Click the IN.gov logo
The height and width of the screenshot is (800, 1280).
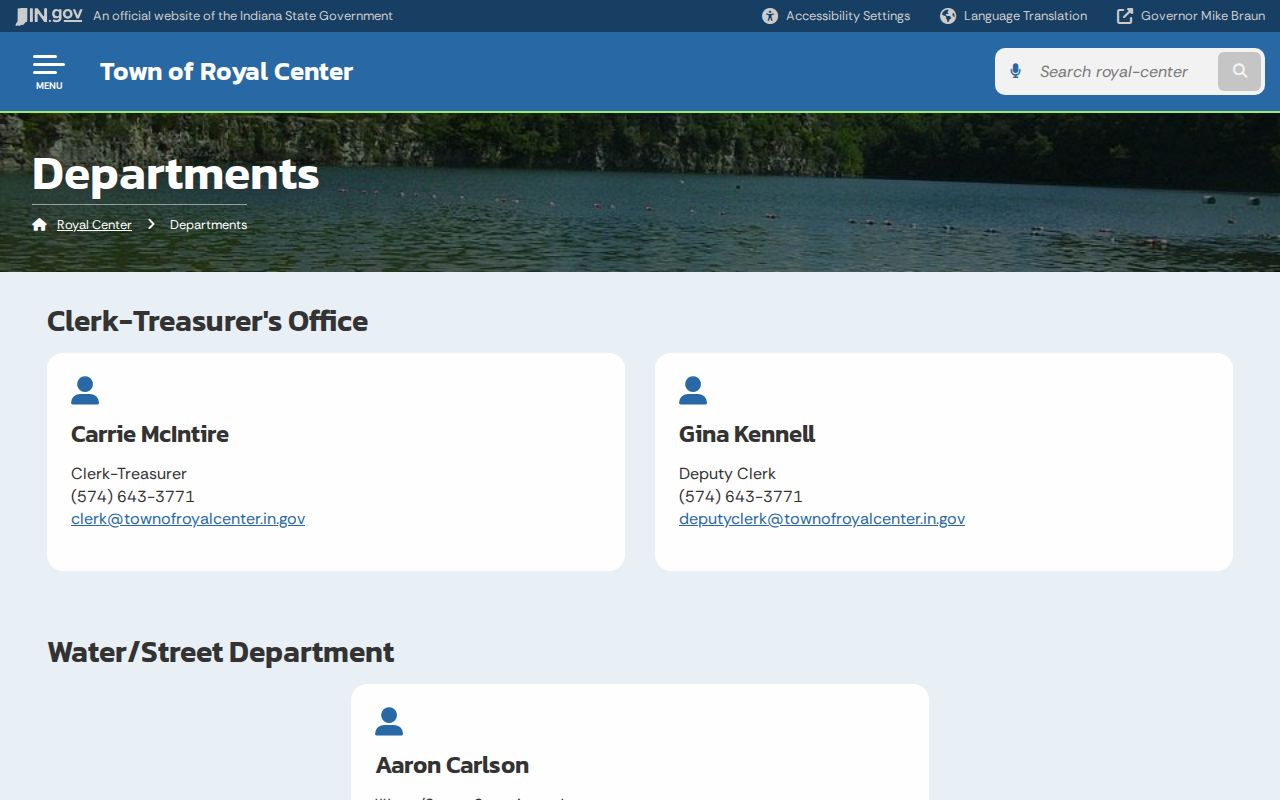48,15
